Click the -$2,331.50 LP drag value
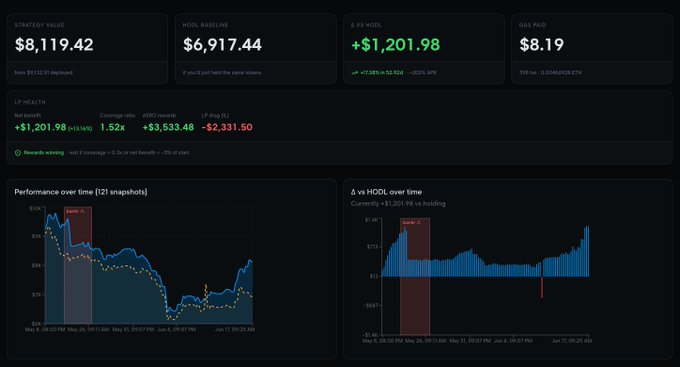 click(227, 128)
